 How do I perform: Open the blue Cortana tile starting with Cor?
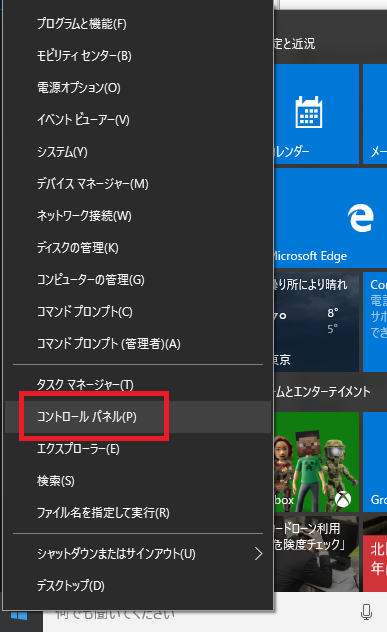(375, 322)
